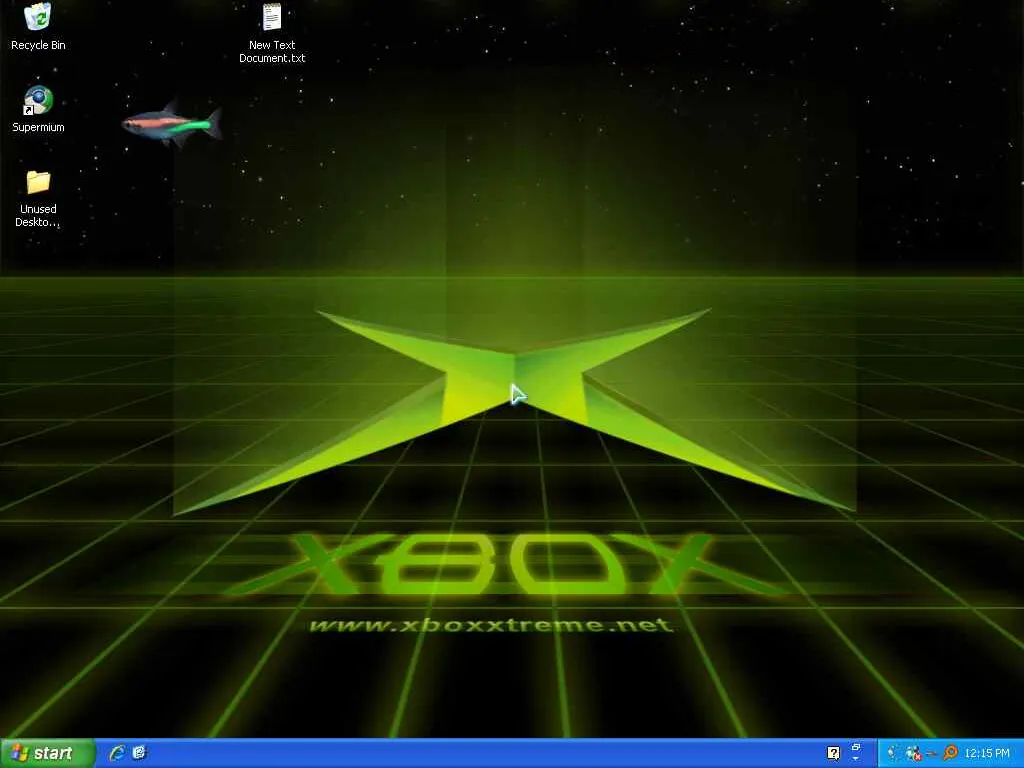Open the Start menu

pos(48,753)
